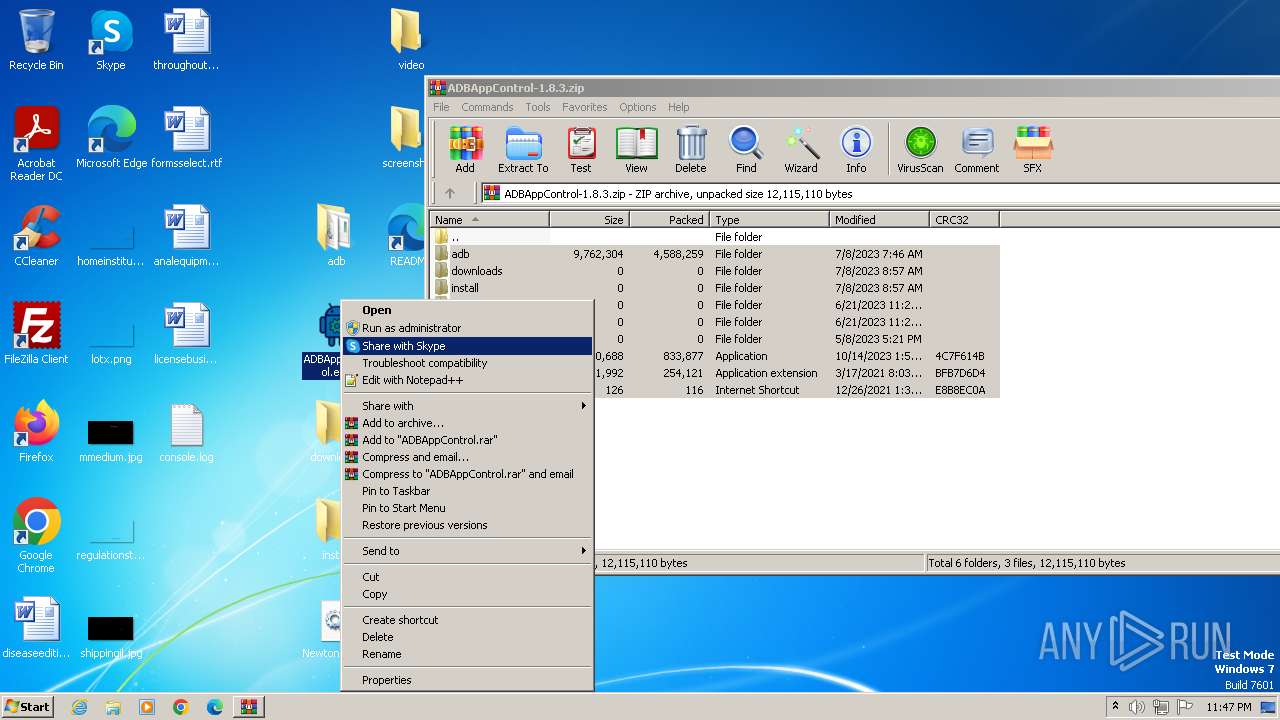This screenshot has width=1280, height=720.
Task: Click the archive path address field
Action: pos(880,194)
